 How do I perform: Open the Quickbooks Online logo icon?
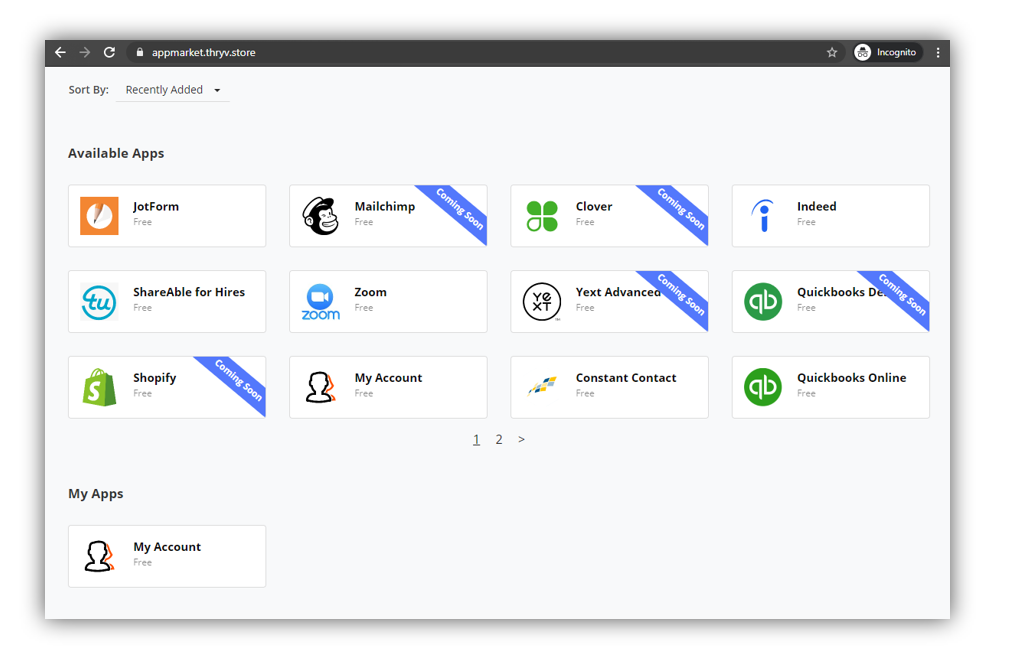click(762, 387)
